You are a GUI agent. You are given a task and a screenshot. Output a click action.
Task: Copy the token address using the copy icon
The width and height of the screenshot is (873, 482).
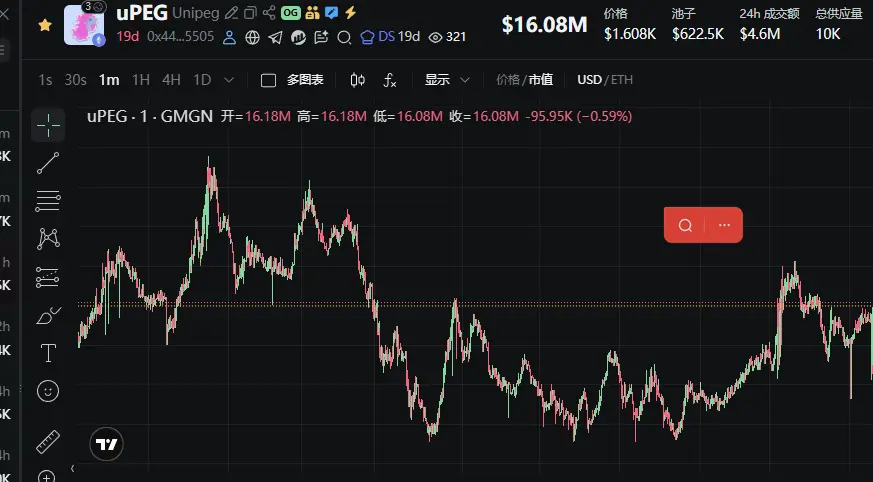(251, 13)
